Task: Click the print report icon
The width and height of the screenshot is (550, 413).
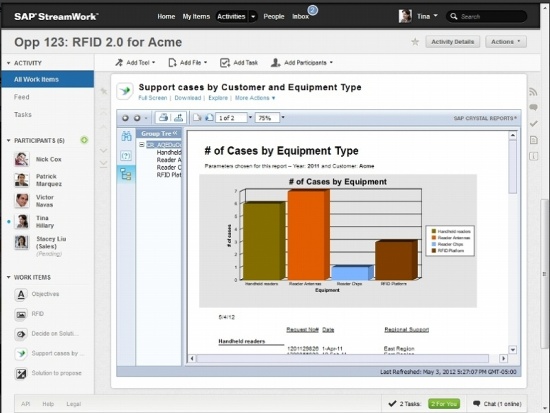Action: 163,118
